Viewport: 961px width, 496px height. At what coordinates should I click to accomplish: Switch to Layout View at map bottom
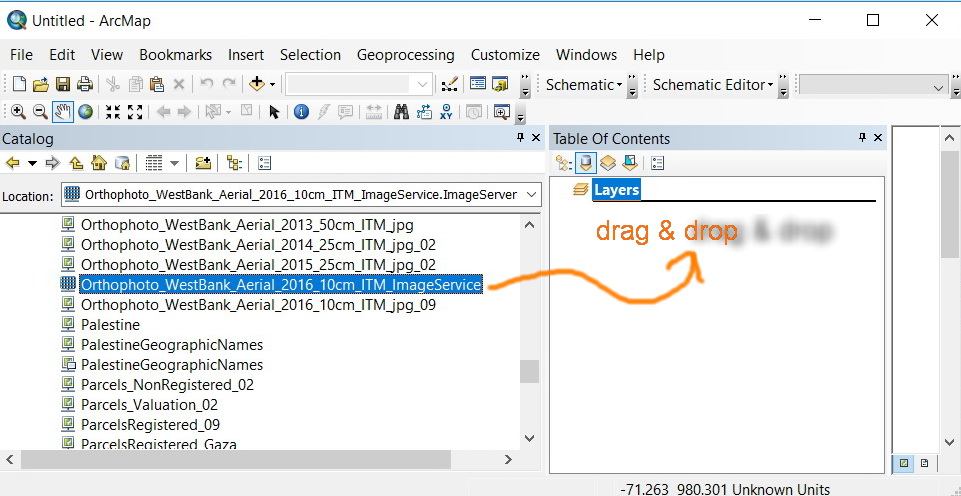point(925,464)
